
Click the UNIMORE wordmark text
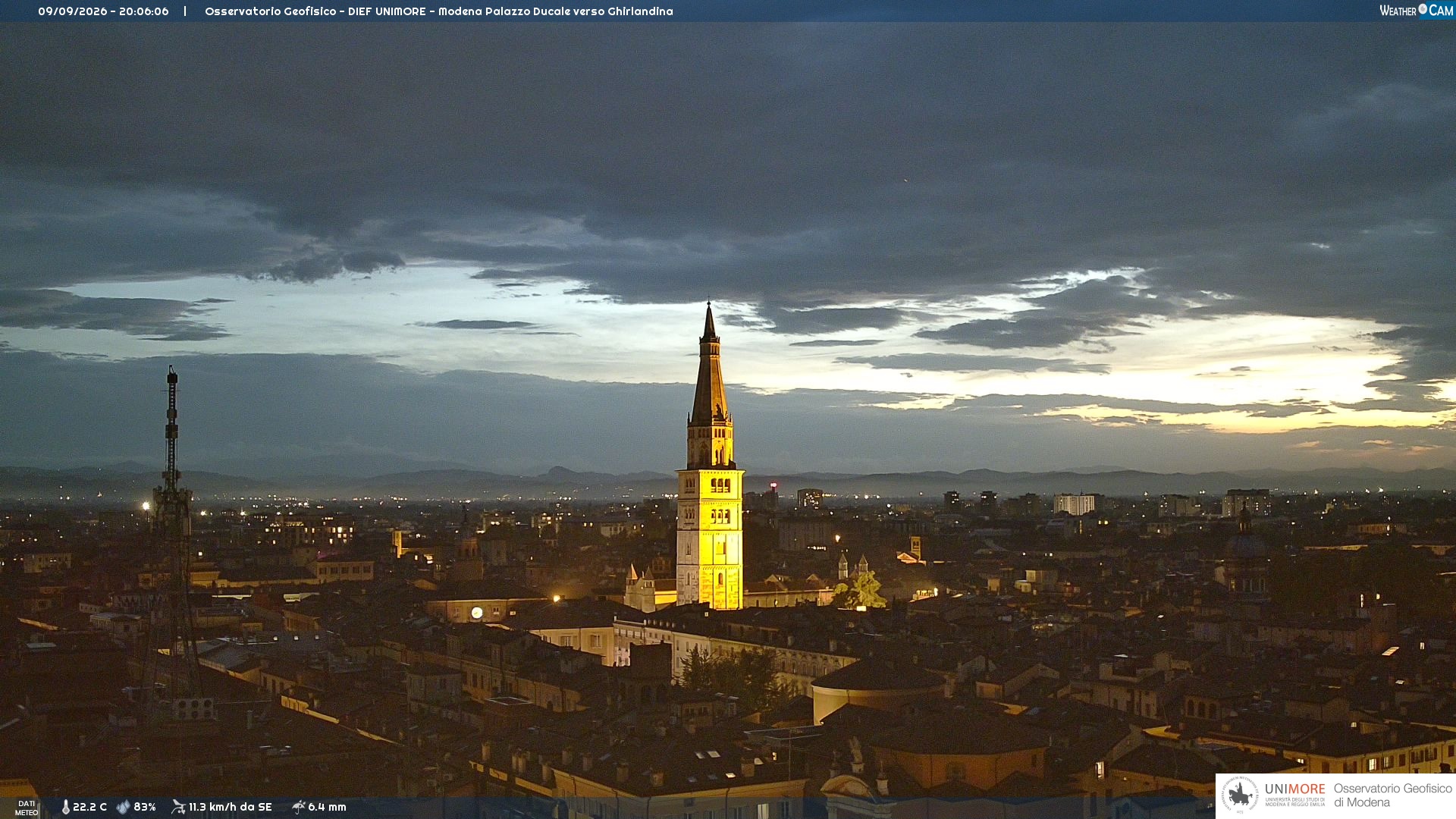[1294, 789]
